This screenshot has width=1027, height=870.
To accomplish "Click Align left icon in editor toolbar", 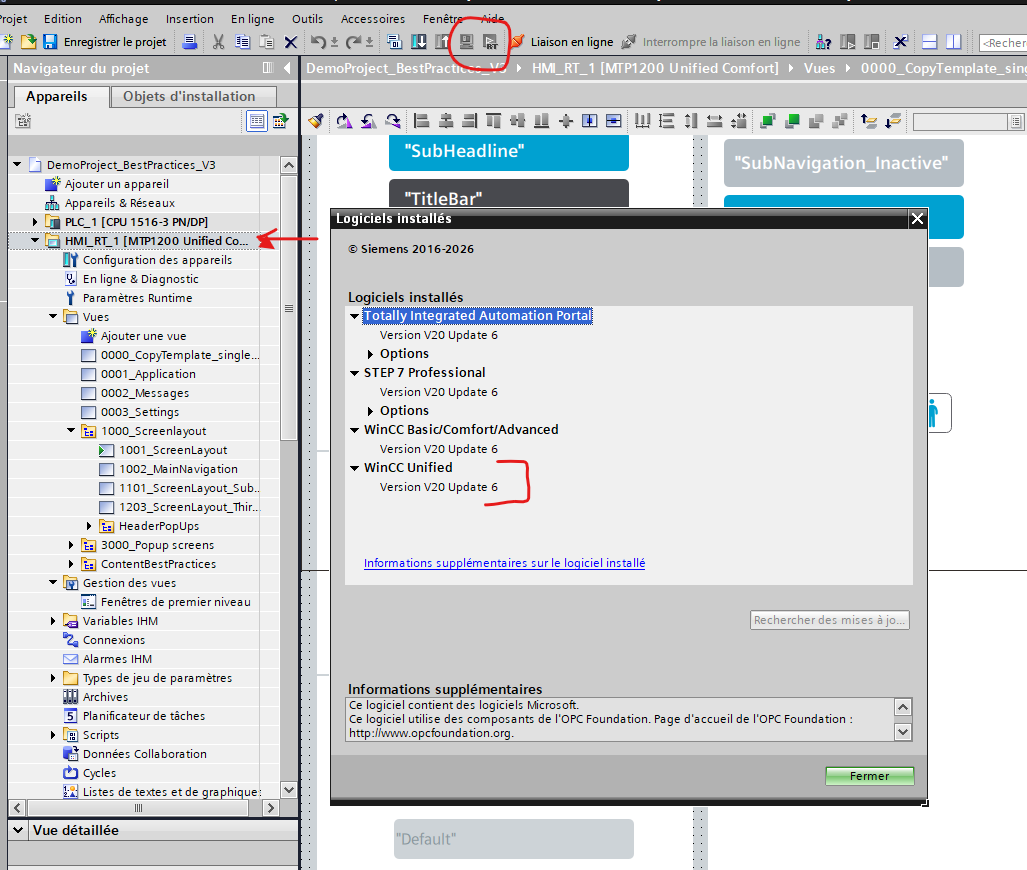I will pos(422,121).
